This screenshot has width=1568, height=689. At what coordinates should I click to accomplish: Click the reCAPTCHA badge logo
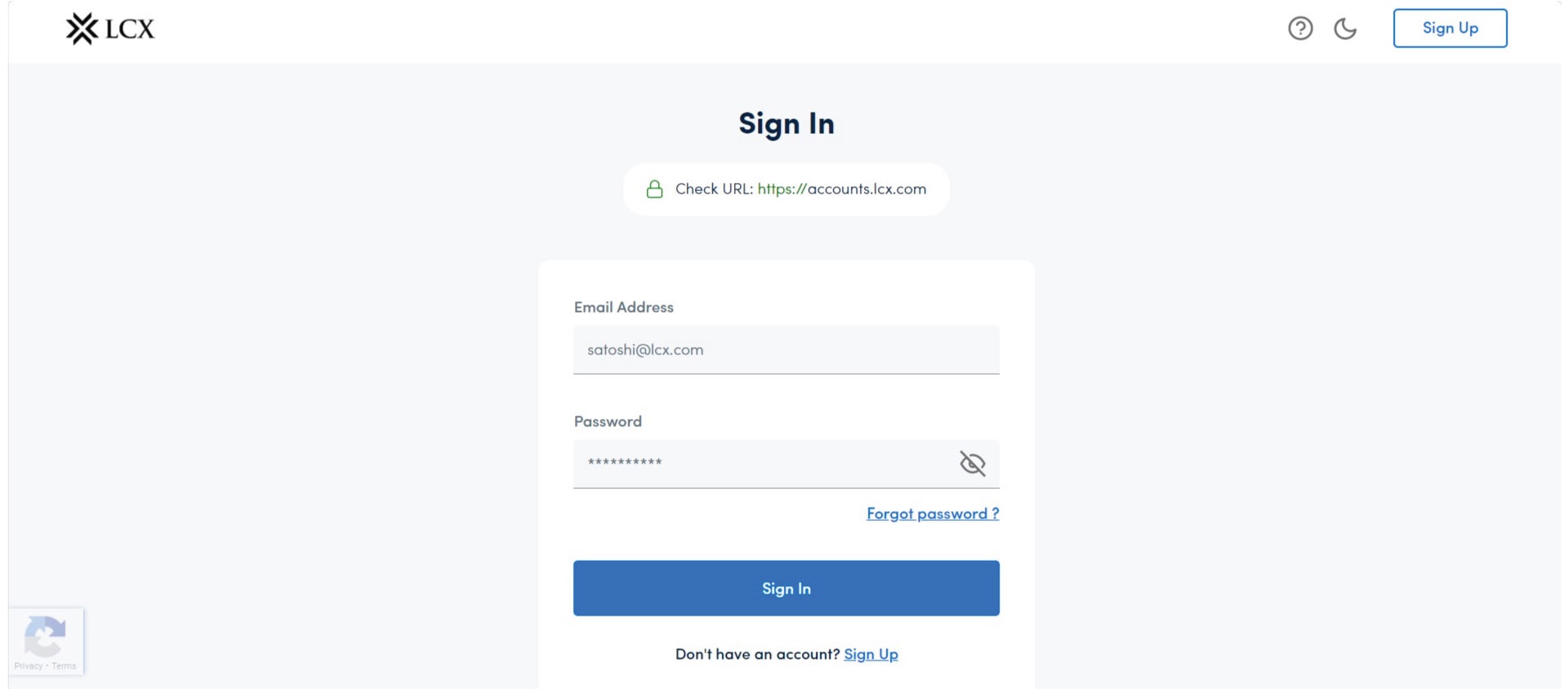(45, 635)
